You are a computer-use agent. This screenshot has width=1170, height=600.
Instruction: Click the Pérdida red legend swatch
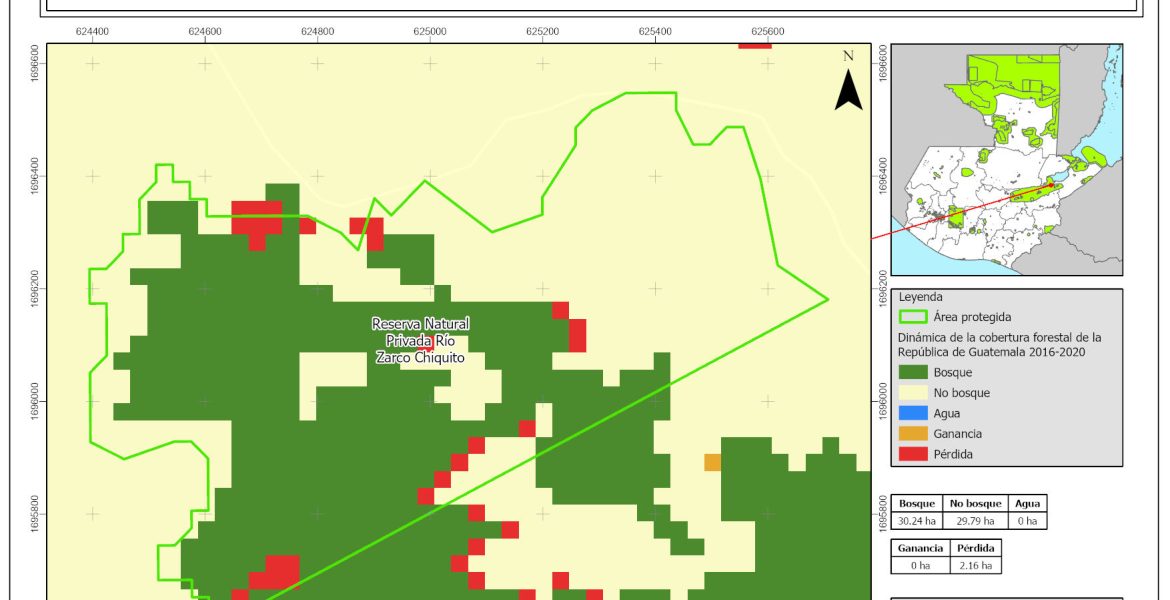912,454
